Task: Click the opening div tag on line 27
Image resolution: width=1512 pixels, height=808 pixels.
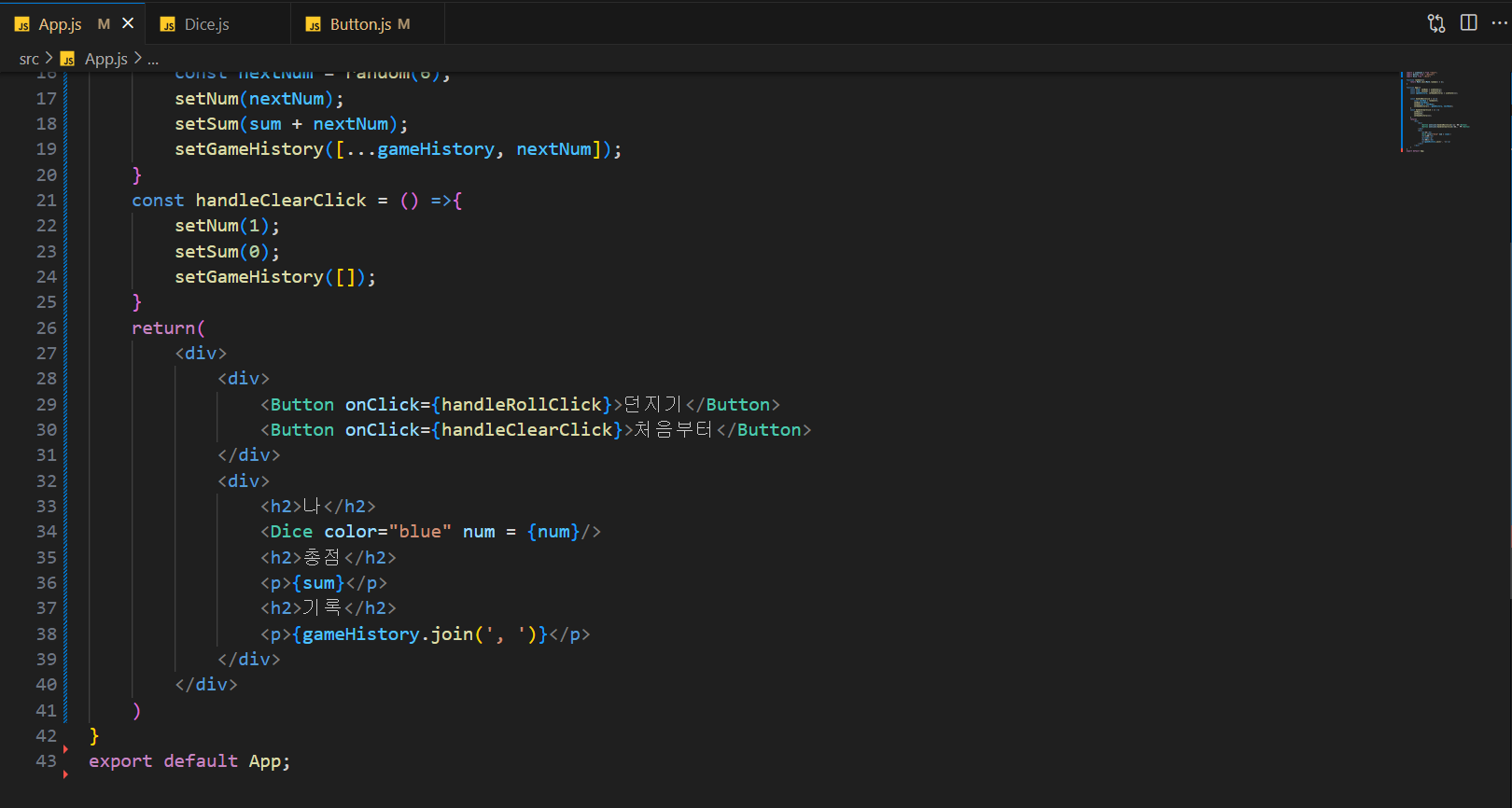Action: point(201,354)
